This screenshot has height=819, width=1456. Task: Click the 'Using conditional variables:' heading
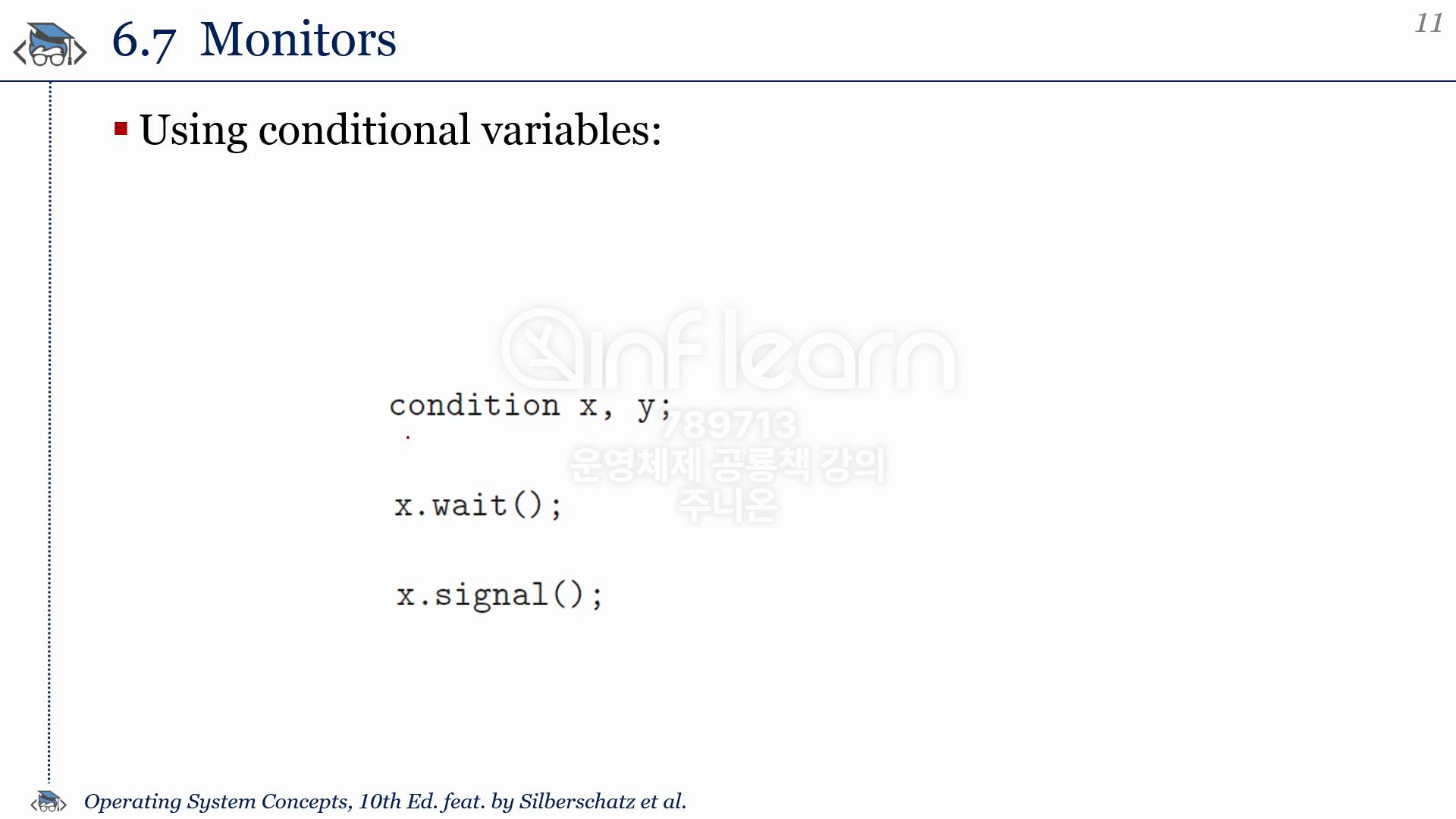tap(400, 130)
